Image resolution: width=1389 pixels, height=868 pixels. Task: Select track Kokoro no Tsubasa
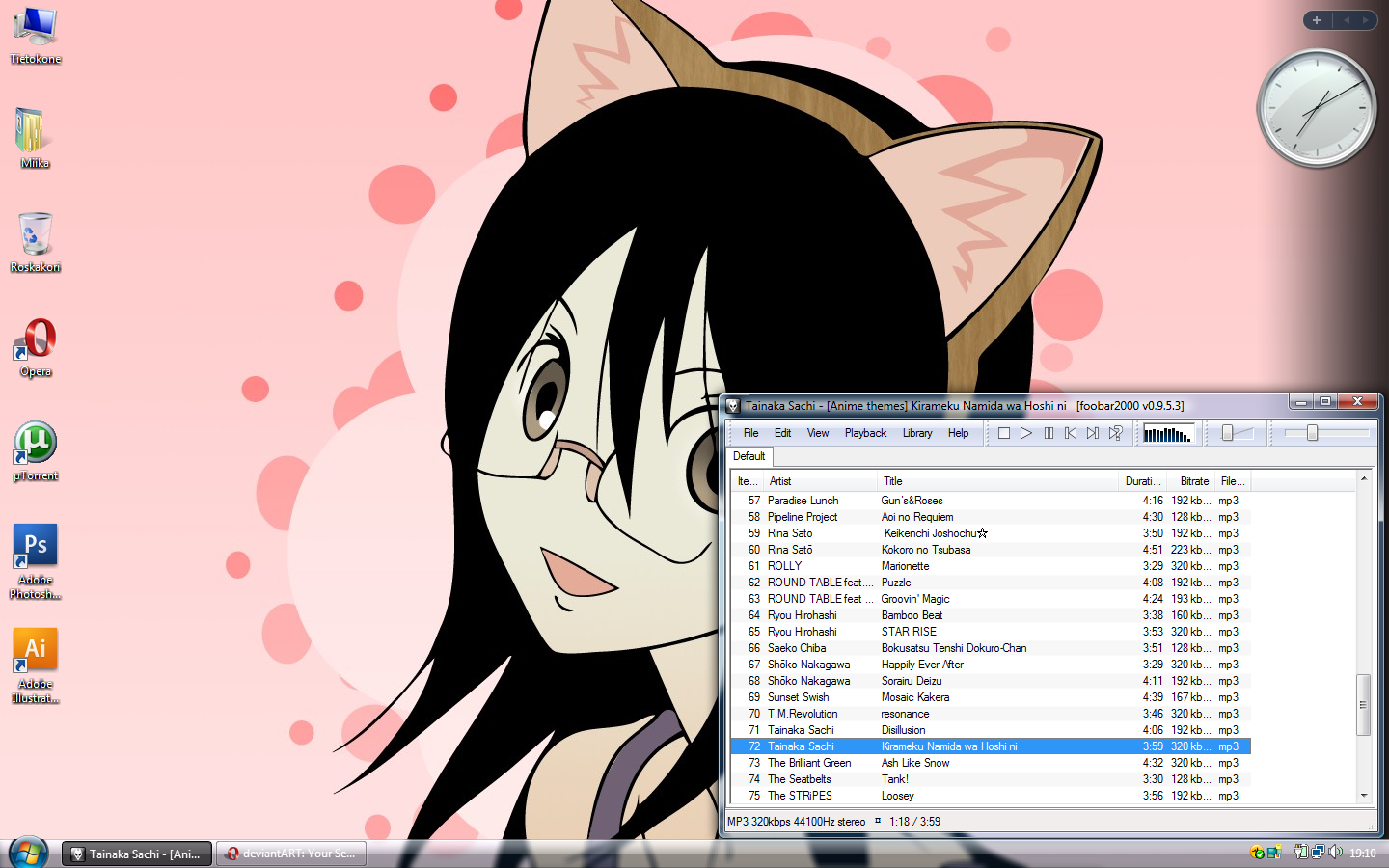(992, 550)
